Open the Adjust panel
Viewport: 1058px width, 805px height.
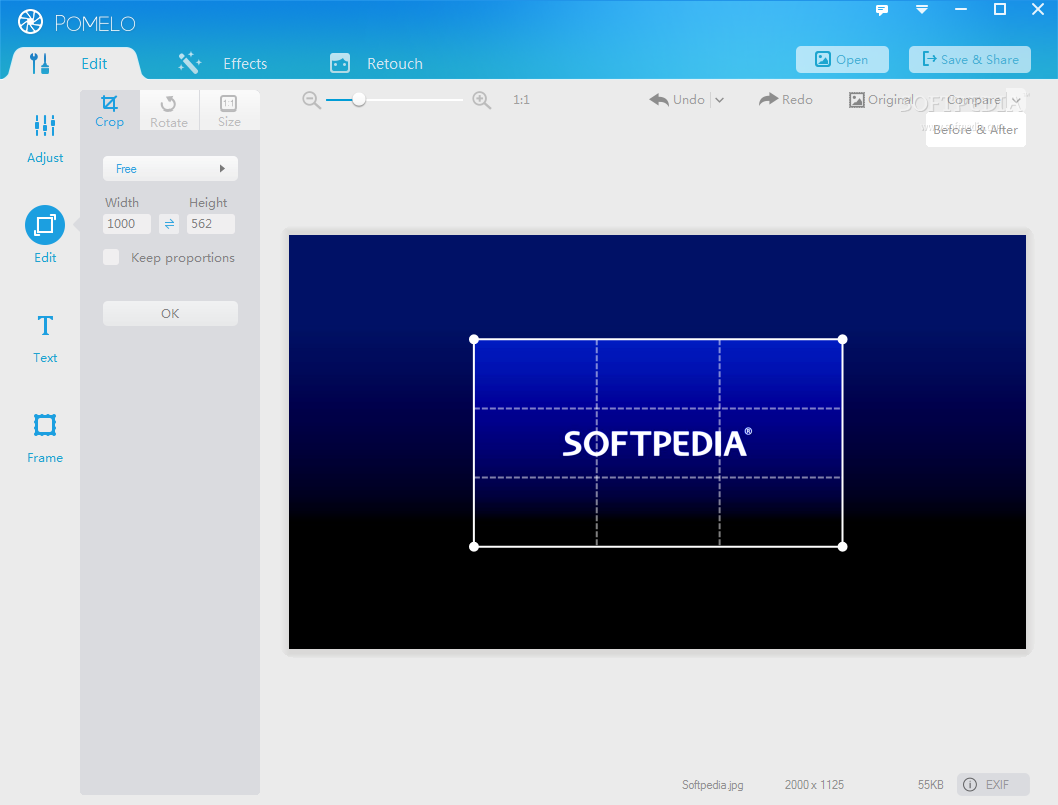pos(45,138)
